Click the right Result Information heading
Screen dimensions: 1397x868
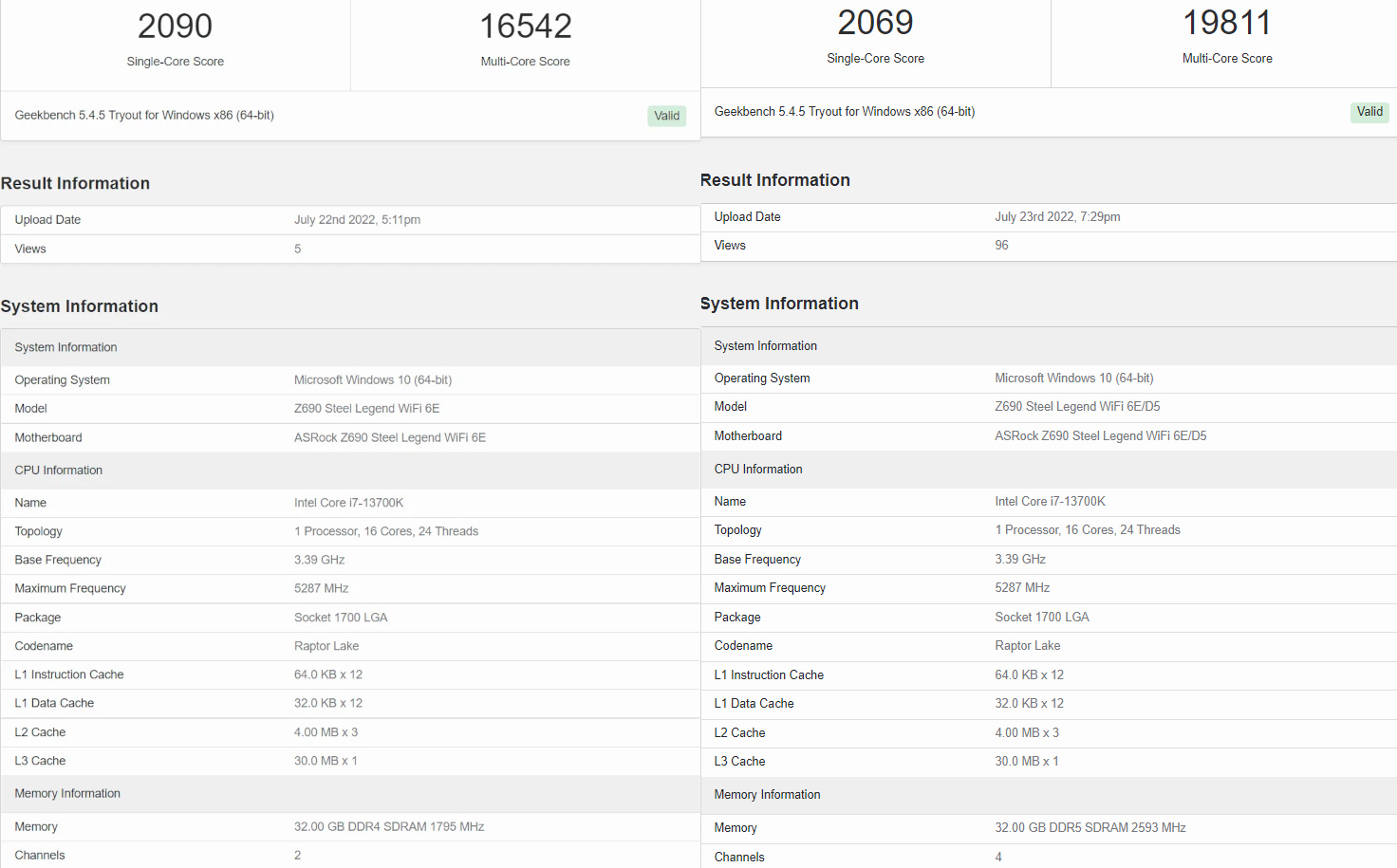[x=775, y=180]
